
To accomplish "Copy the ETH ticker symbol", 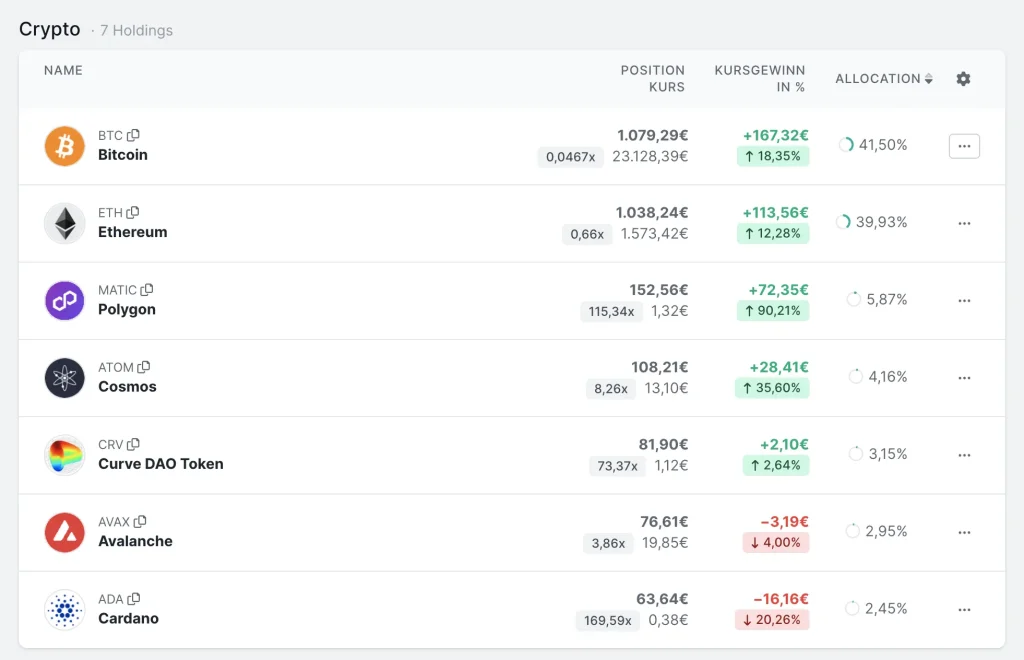I will tap(133, 212).
